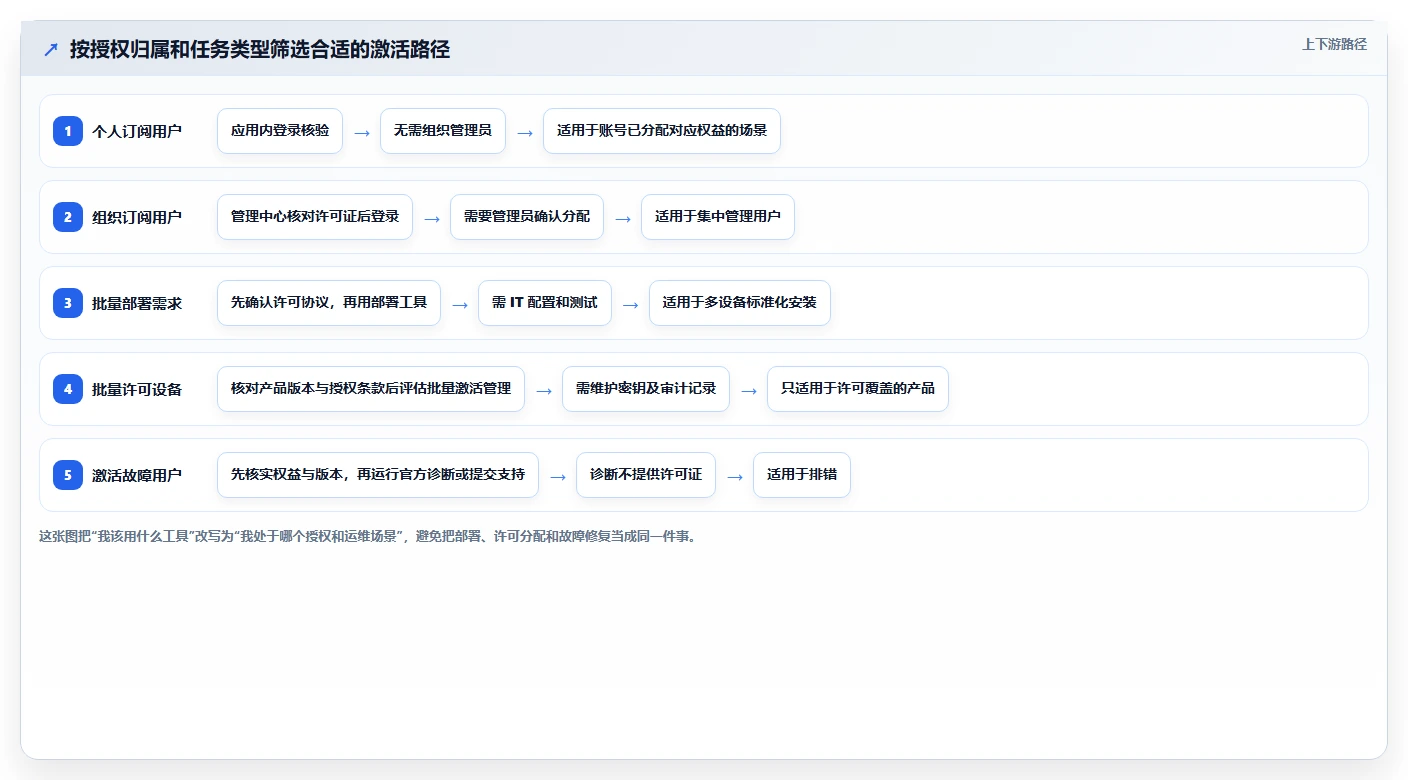The image size is (1408, 780).
Task: Click the 只适用于许可覆盖的产品 chip
Action: 858,389
